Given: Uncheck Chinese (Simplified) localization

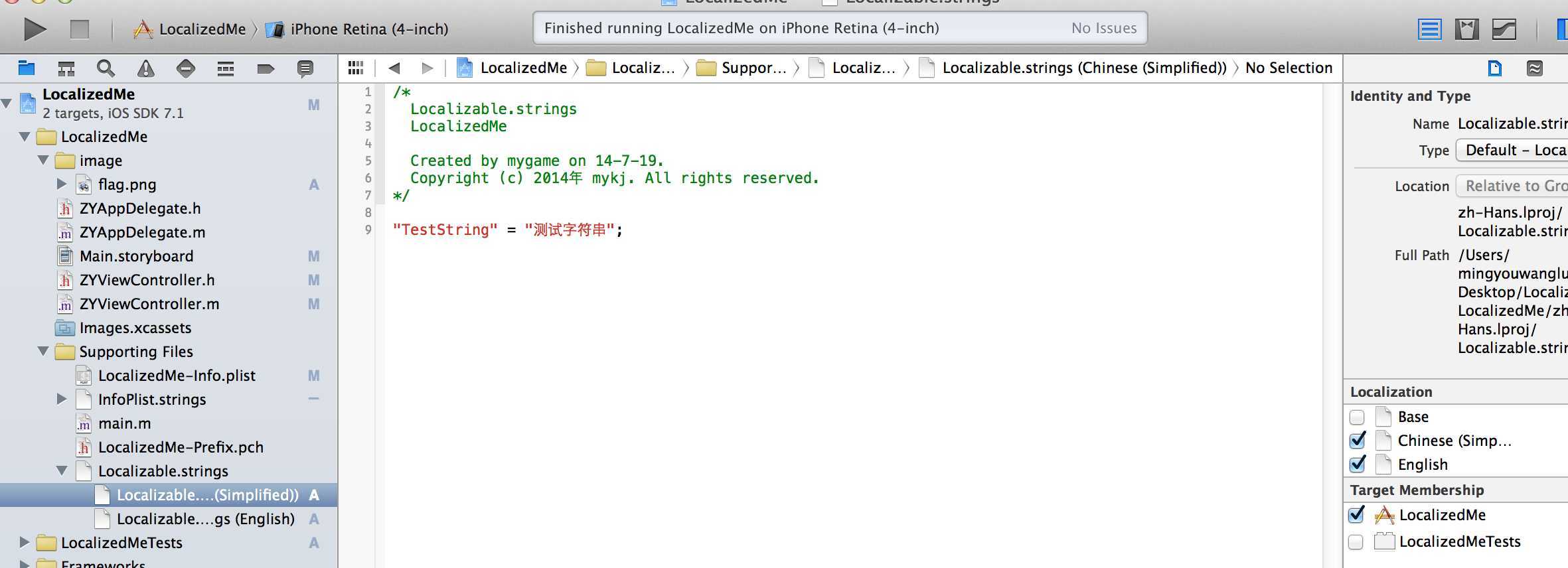Looking at the screenshot, I should (x=1358, y=440).
